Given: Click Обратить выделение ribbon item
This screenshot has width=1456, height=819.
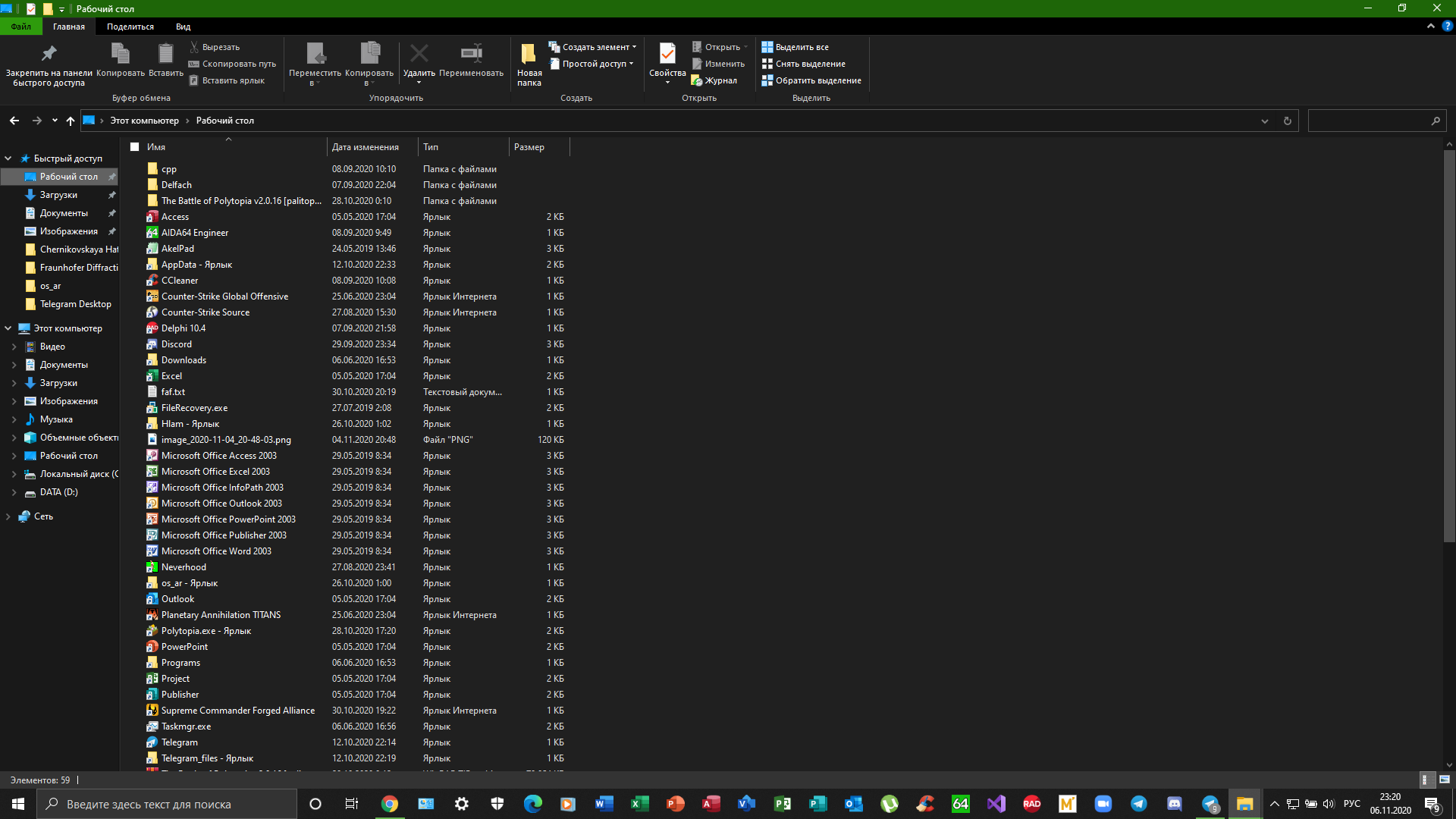Looking at the screenshot, I should 811,80.
